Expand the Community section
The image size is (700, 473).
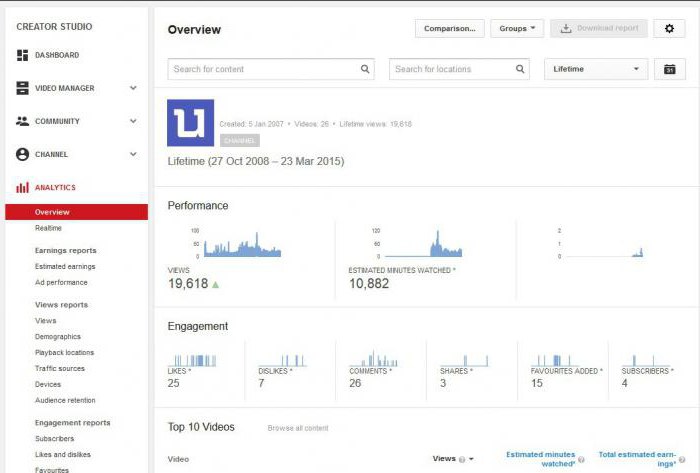coord(133,121)
